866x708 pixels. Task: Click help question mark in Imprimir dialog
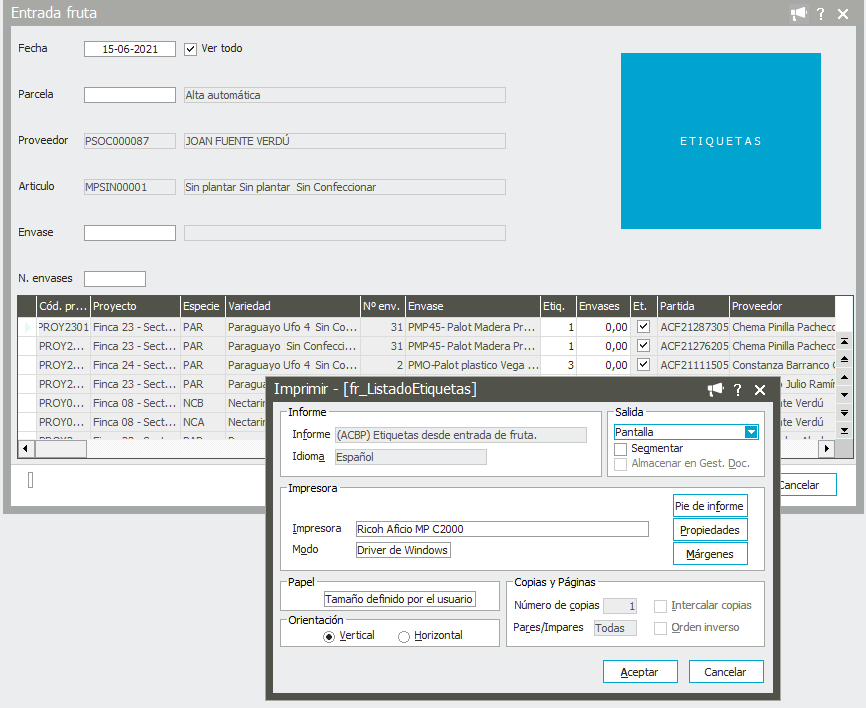click(738, 390)
